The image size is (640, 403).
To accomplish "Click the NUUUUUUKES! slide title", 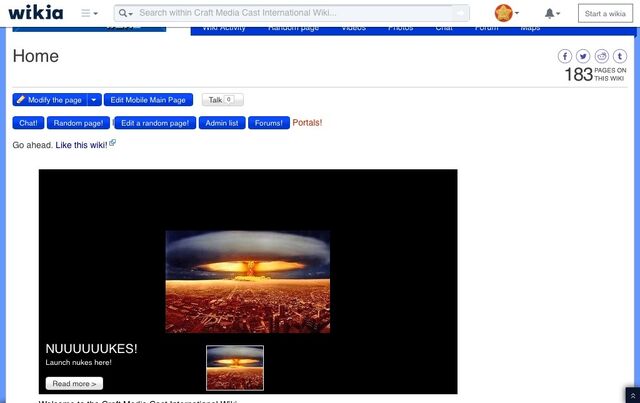I will tap(91, 349).
